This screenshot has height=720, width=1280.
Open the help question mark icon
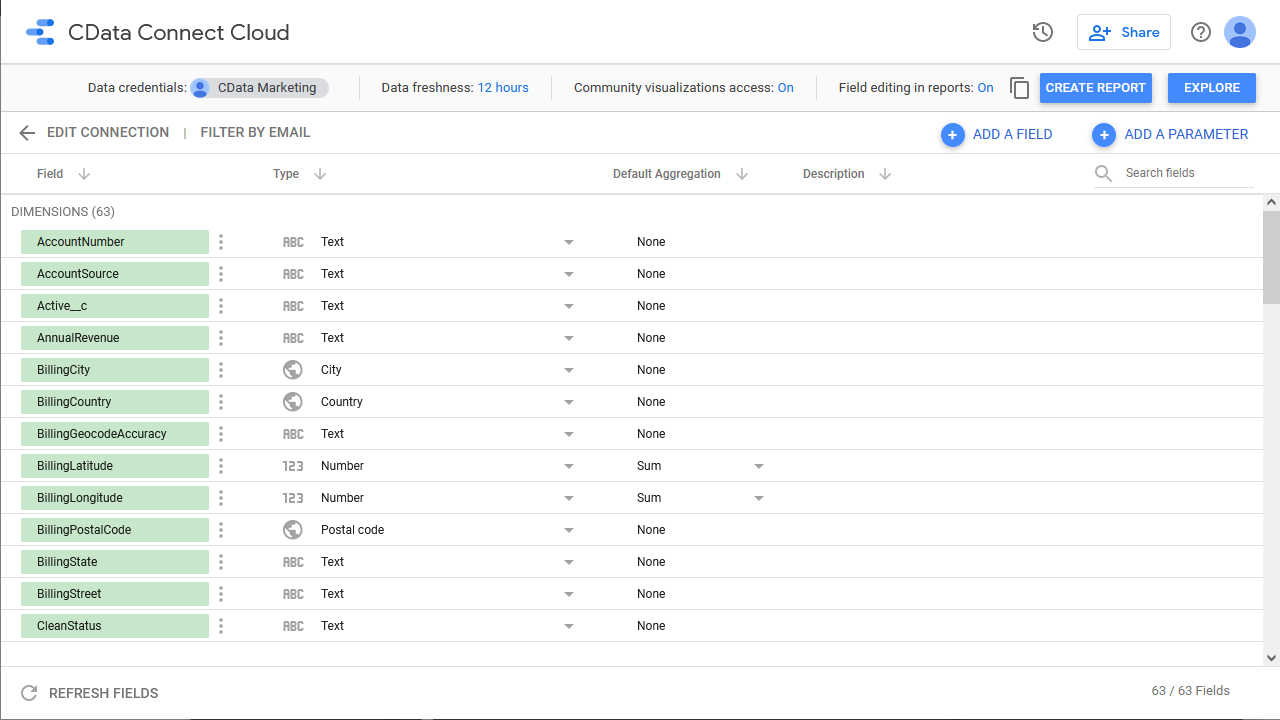pos(1201,32)
